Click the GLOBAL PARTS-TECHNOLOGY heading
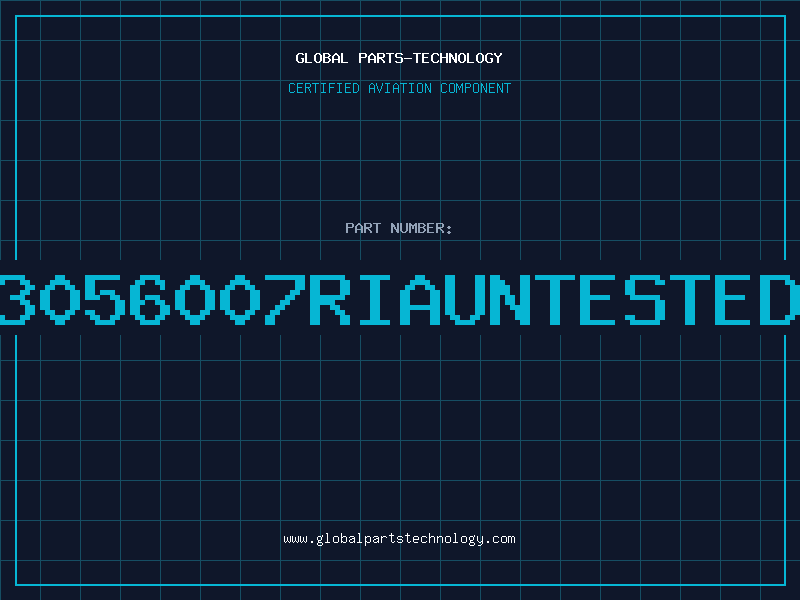 coord(399,58)
